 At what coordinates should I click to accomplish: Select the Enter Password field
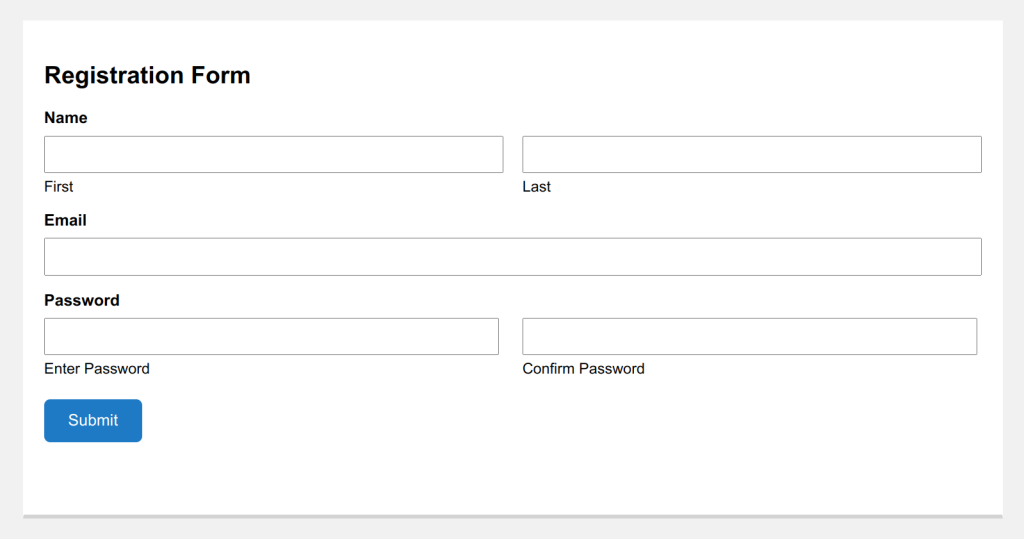[x=271, y=337]
